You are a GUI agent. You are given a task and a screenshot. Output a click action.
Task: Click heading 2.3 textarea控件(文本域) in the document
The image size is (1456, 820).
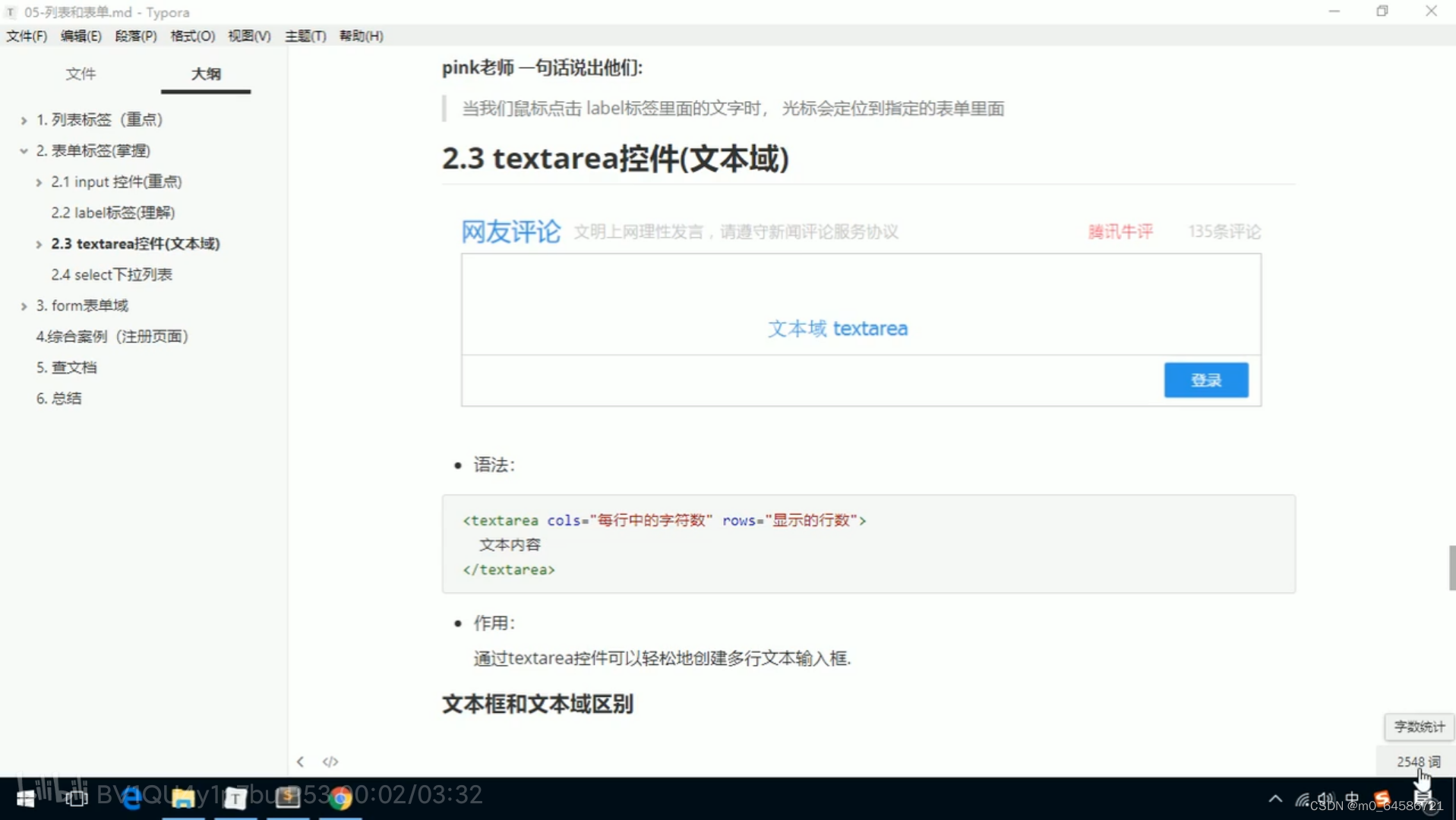pos(615,159)
